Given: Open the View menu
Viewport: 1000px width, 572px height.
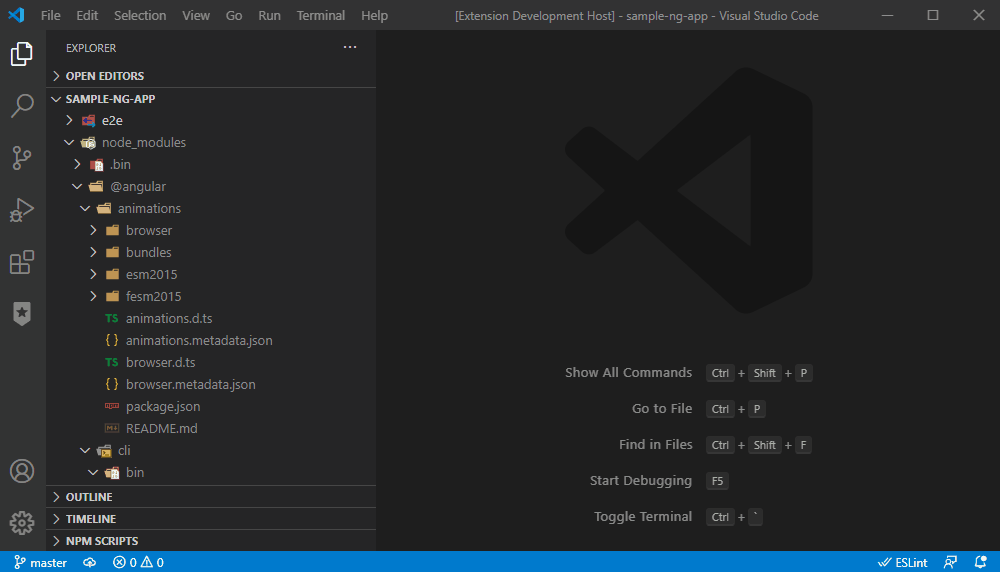Looking at the screenshot, I should coord(196,15).
